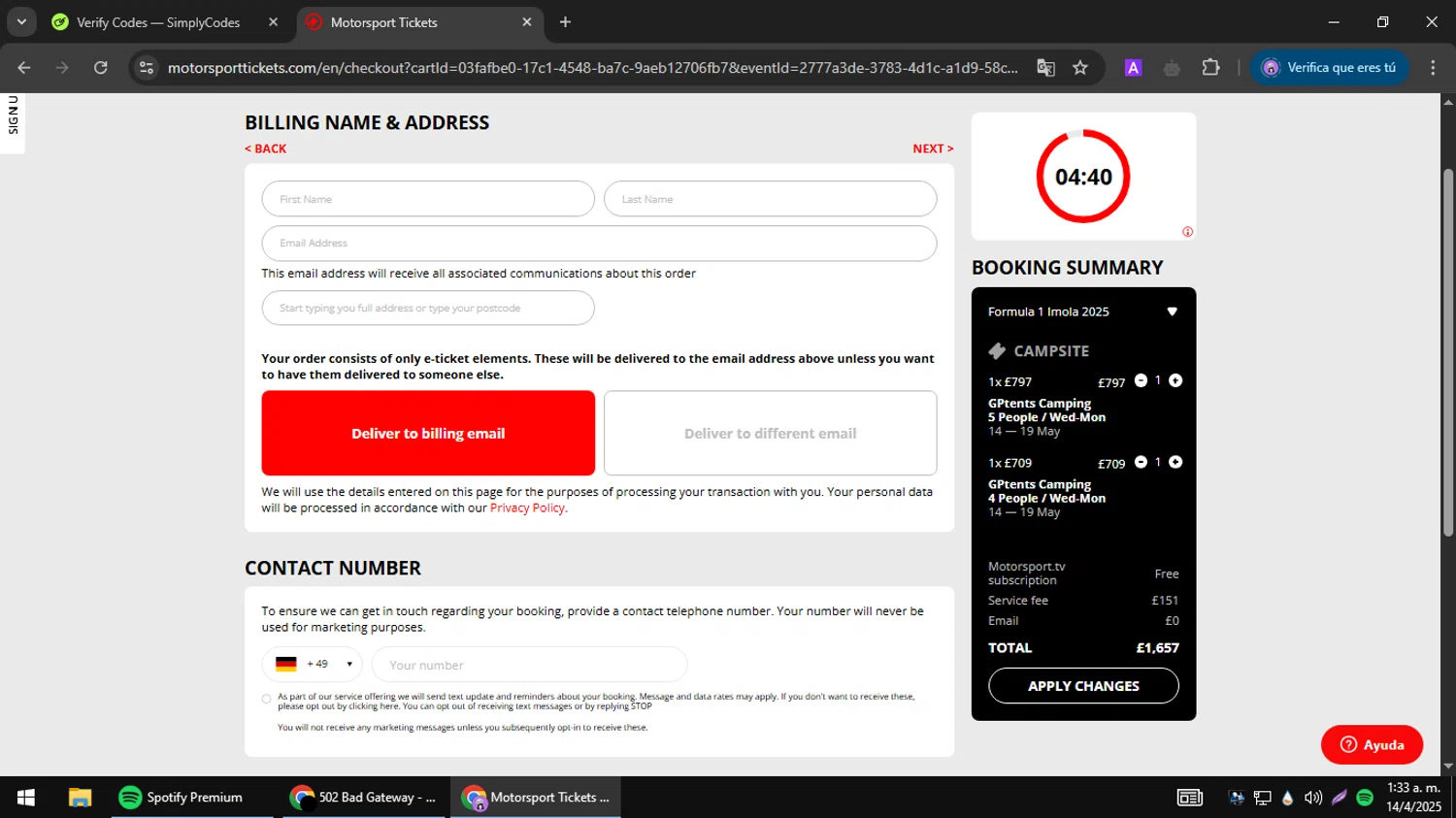Open the Privacy Policy link
1456x818 pixels.
click(527, 508)
